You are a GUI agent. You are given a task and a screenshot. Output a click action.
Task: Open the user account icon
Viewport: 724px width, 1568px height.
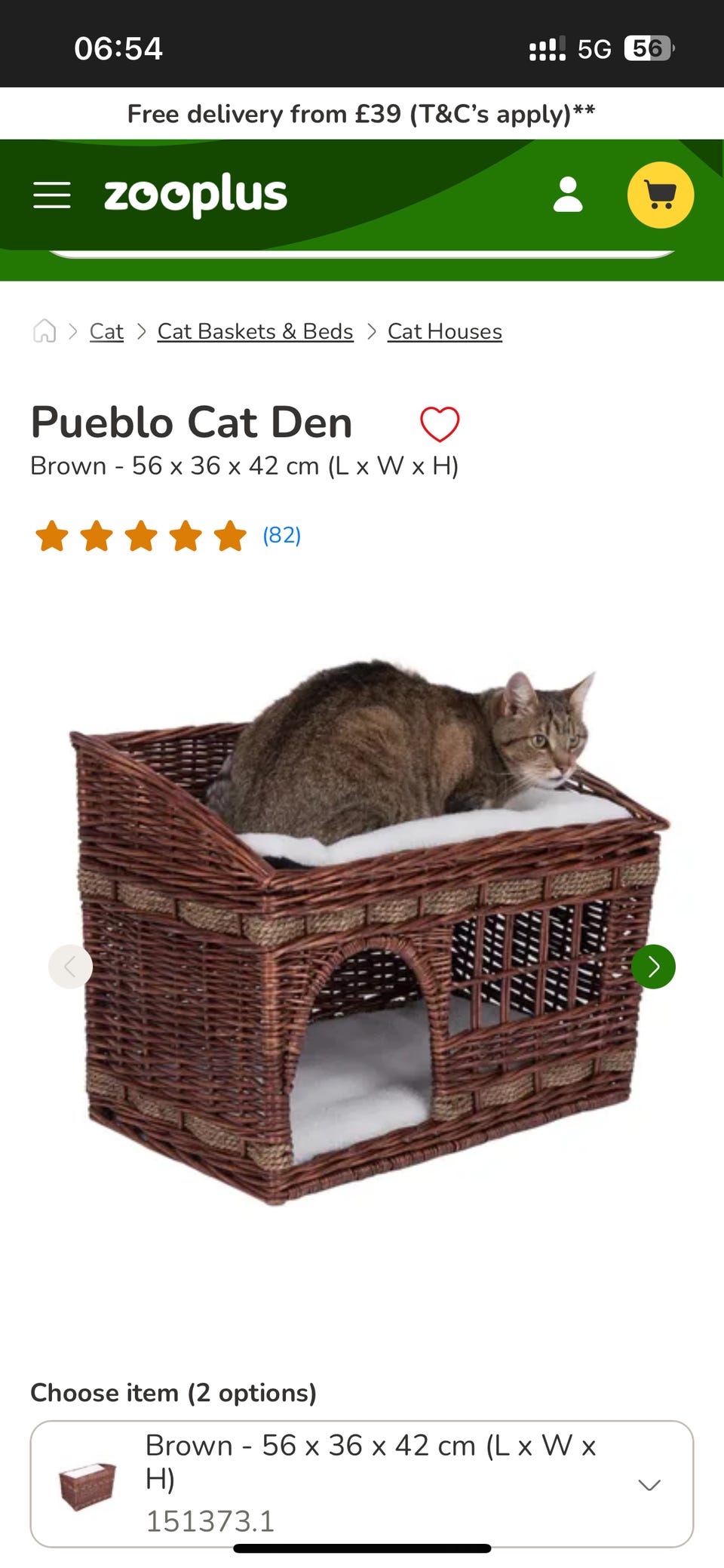tap(568, 195)
